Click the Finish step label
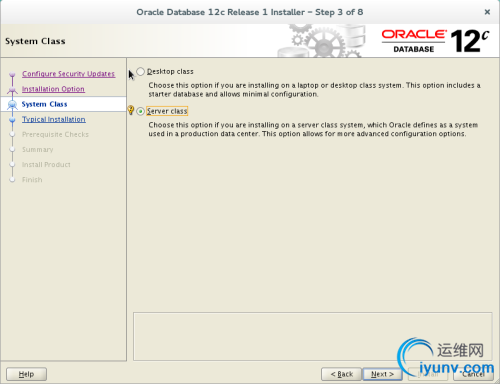 tap(32, 180)
